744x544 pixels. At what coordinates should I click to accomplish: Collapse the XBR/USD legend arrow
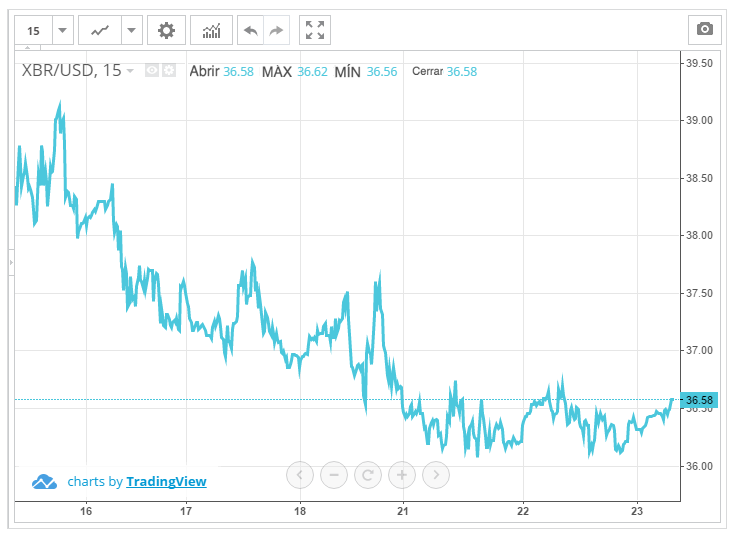coord(131,71)
